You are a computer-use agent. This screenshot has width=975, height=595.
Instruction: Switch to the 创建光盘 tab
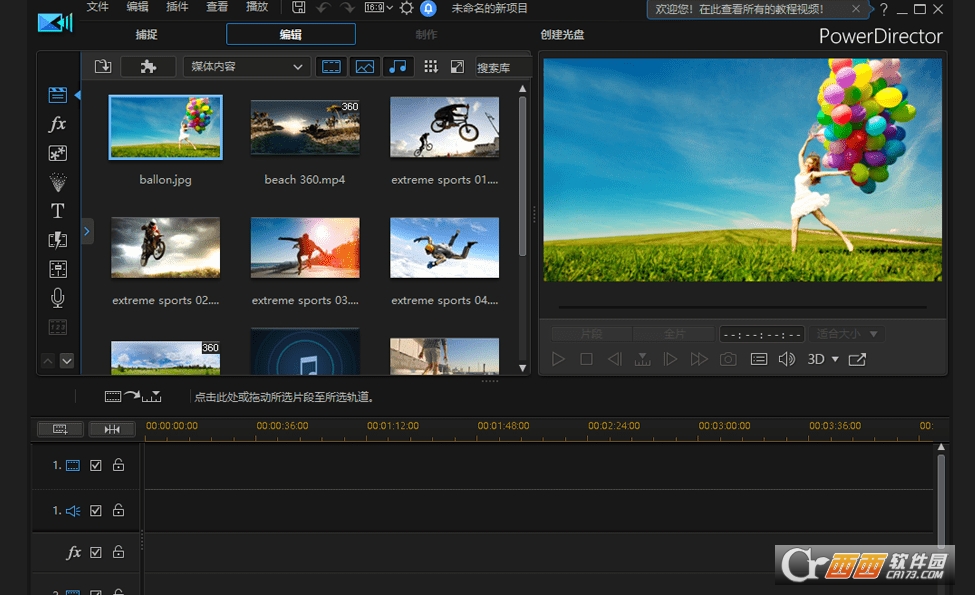(x=562, y=34)
